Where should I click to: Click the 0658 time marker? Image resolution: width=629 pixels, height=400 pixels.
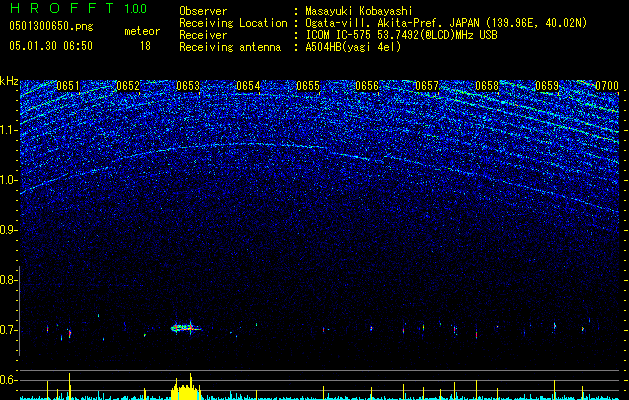(x=487, y=86)
